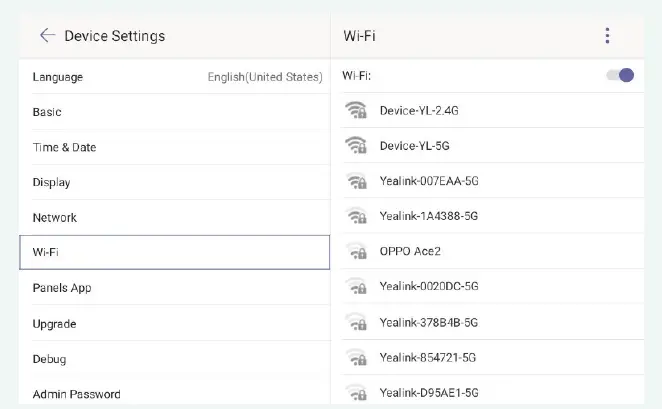The image size is (662, 409).
Task: Click the Wi-Fi signal icon for Device-YL-2.4G
Action: click(355, 110)
